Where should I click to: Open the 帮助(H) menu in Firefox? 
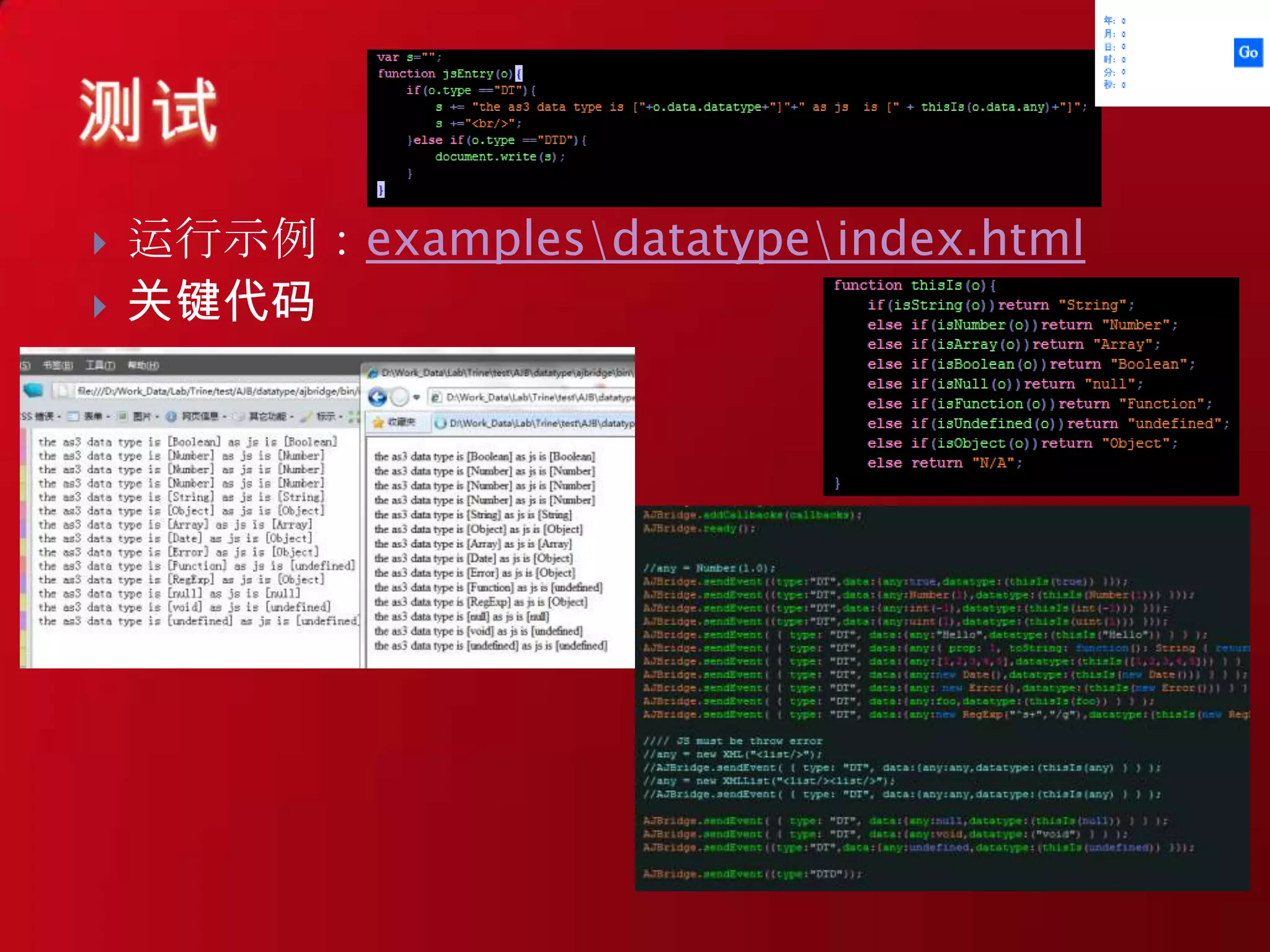(x=143, y=365)
